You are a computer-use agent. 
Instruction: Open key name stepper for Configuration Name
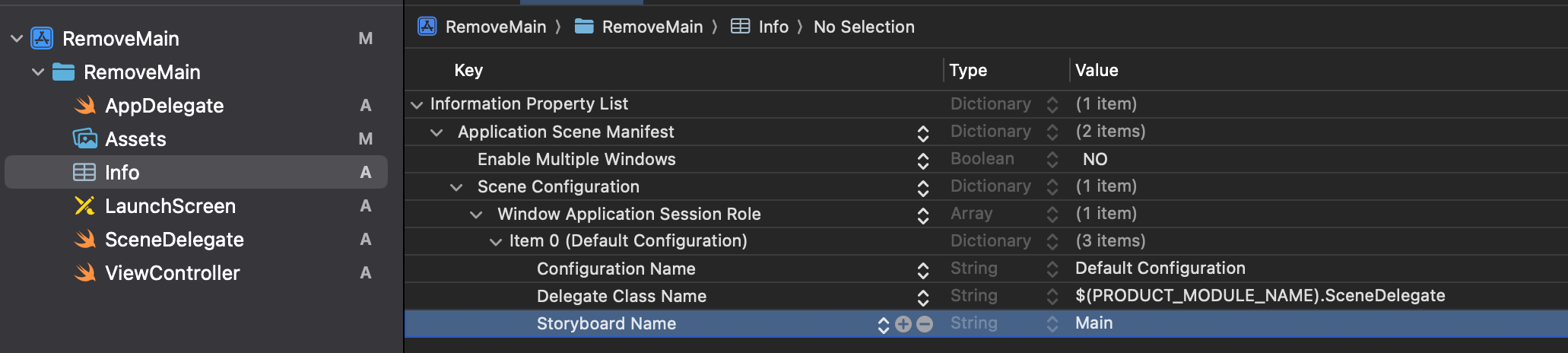[923, 269]
